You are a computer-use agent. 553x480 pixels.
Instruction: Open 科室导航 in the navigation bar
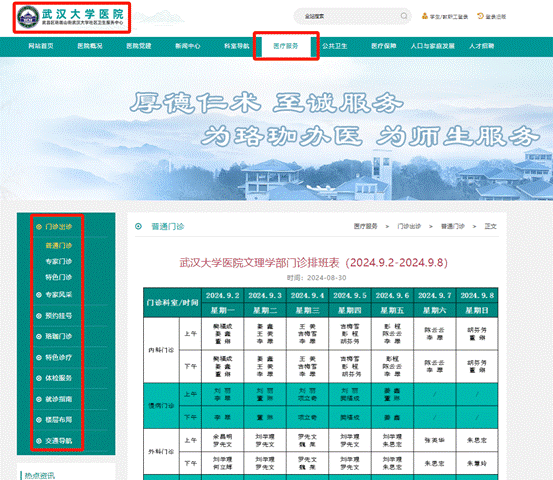point(237,46)
